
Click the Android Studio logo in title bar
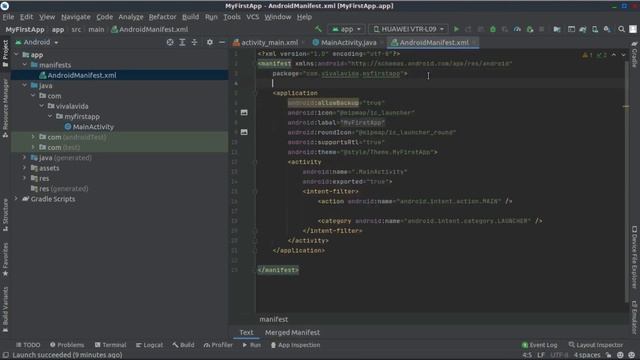(5, 6)
